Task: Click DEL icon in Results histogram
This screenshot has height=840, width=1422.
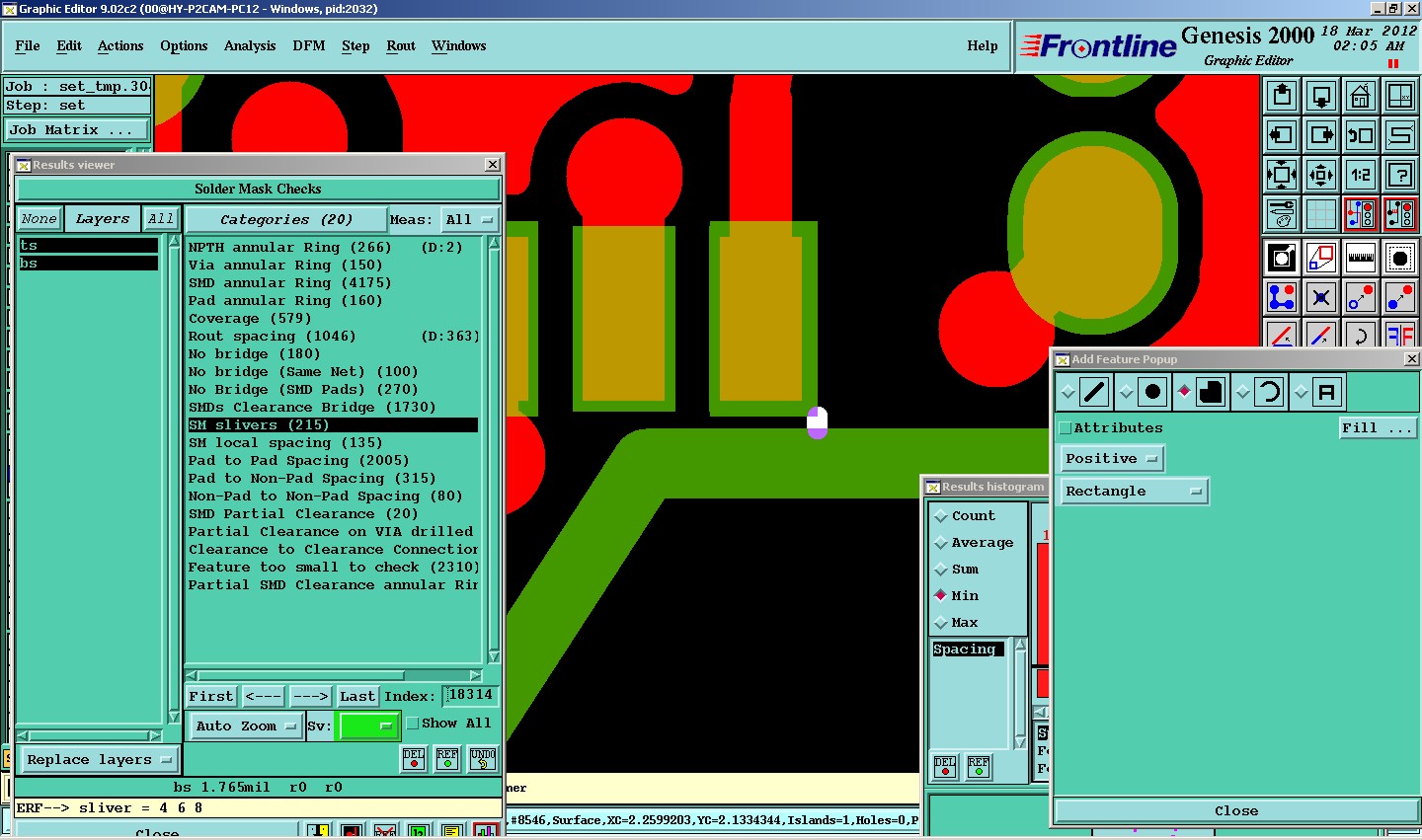Action: point(945,766)
